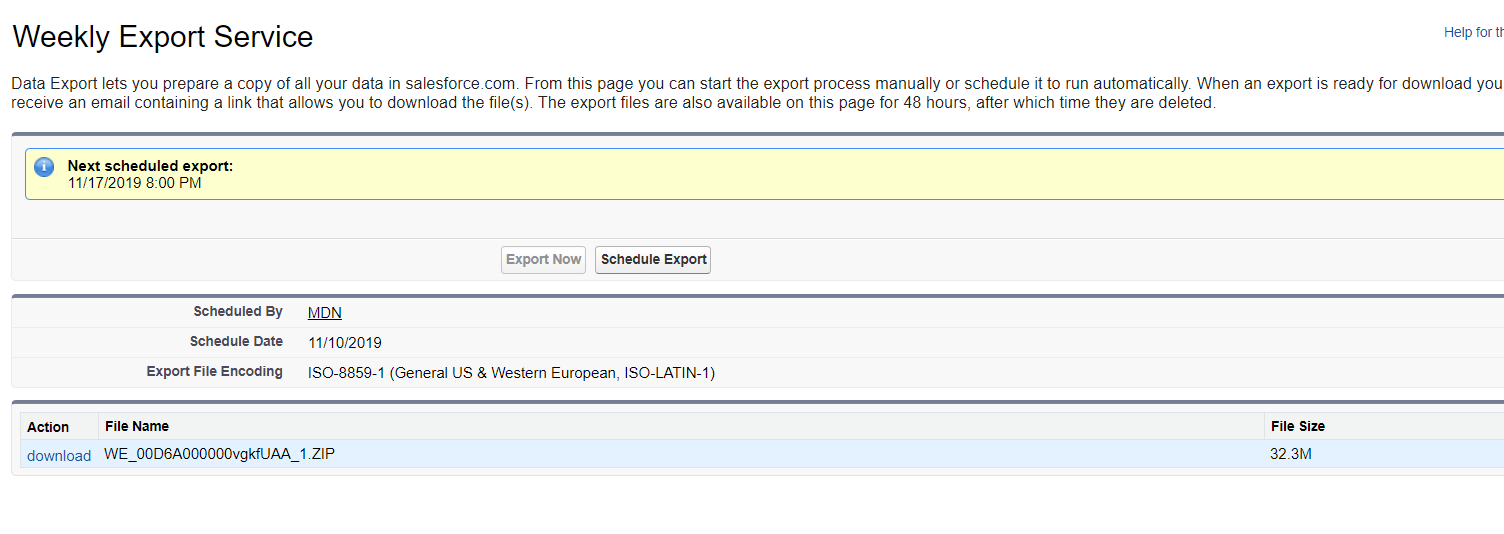Open the Schedule Export dialog

(653, 260)
